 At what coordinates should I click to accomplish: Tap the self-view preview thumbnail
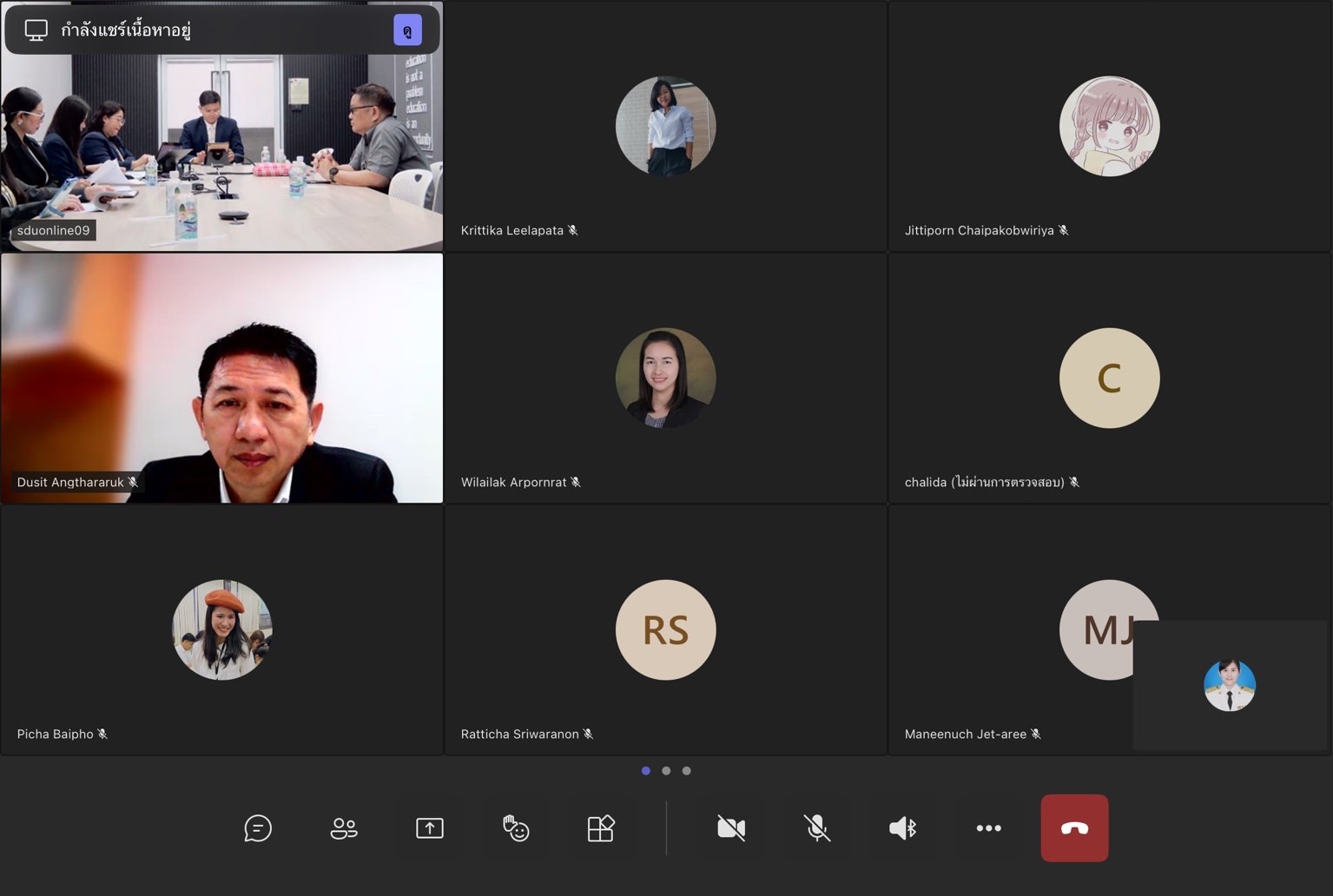[1231, 685]
